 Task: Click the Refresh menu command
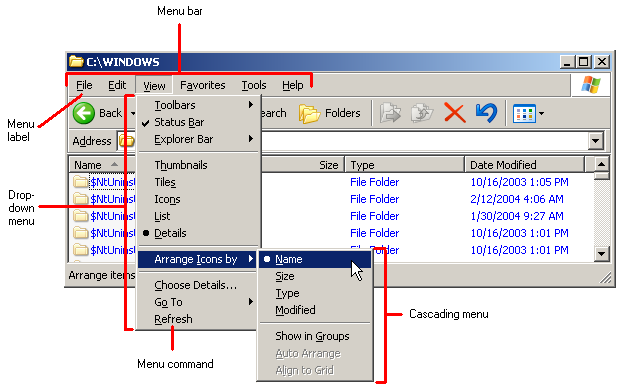coord(198,319)
